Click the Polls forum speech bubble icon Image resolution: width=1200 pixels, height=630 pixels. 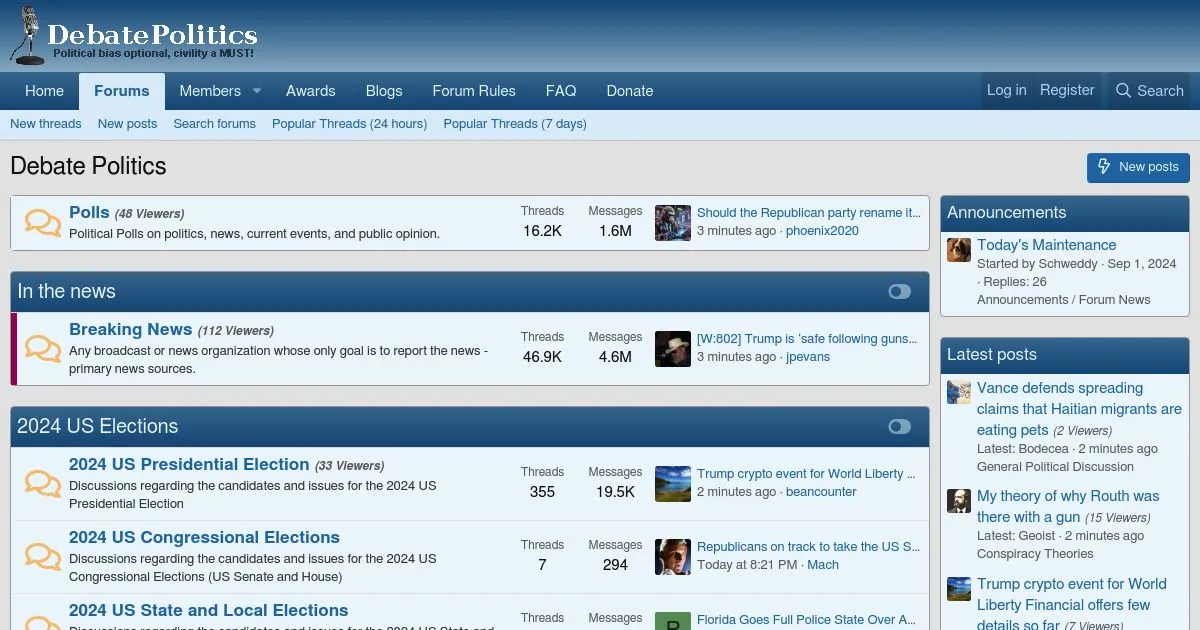coord(43,222)
